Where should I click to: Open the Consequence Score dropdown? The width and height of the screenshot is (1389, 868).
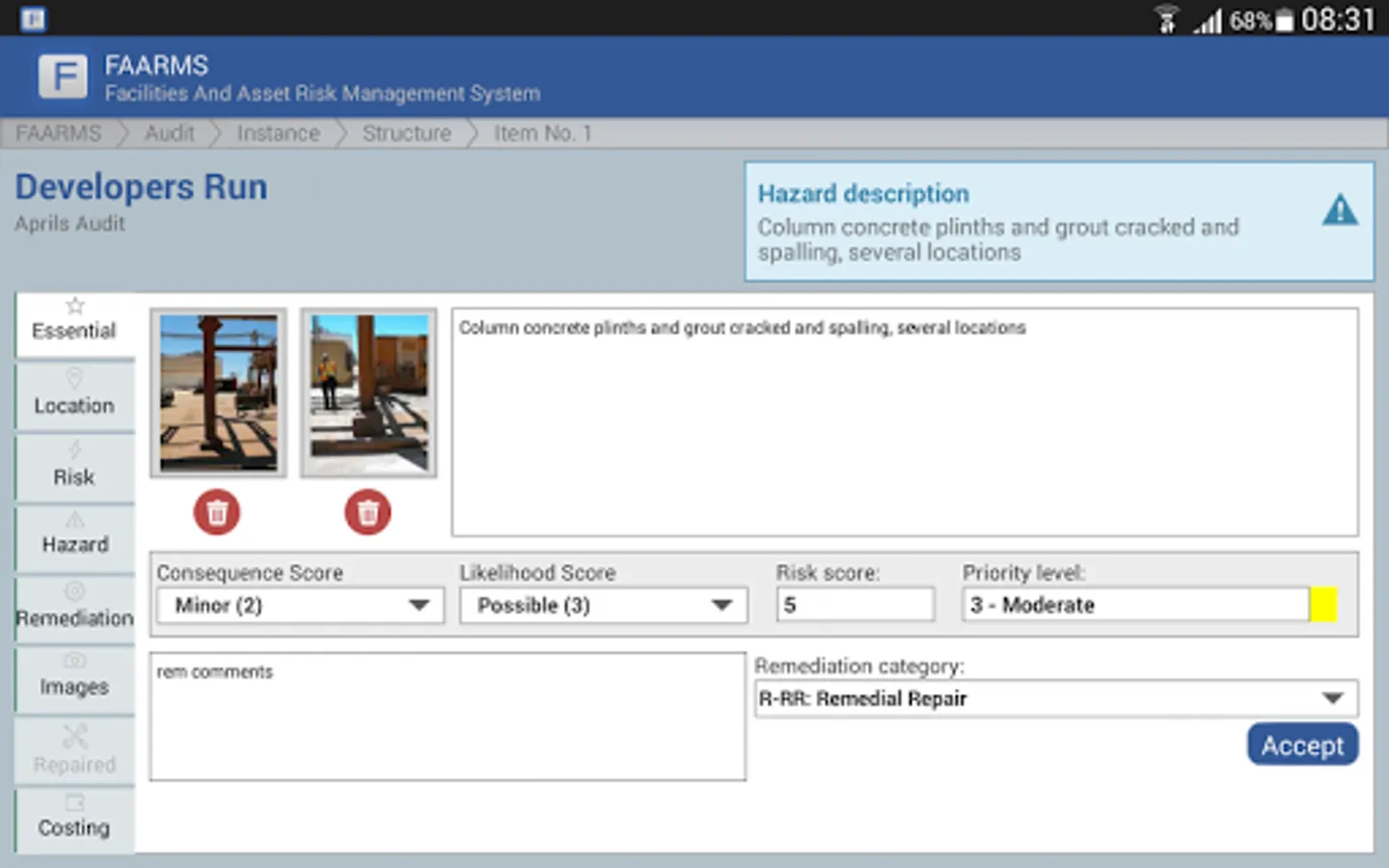[300, 606]
